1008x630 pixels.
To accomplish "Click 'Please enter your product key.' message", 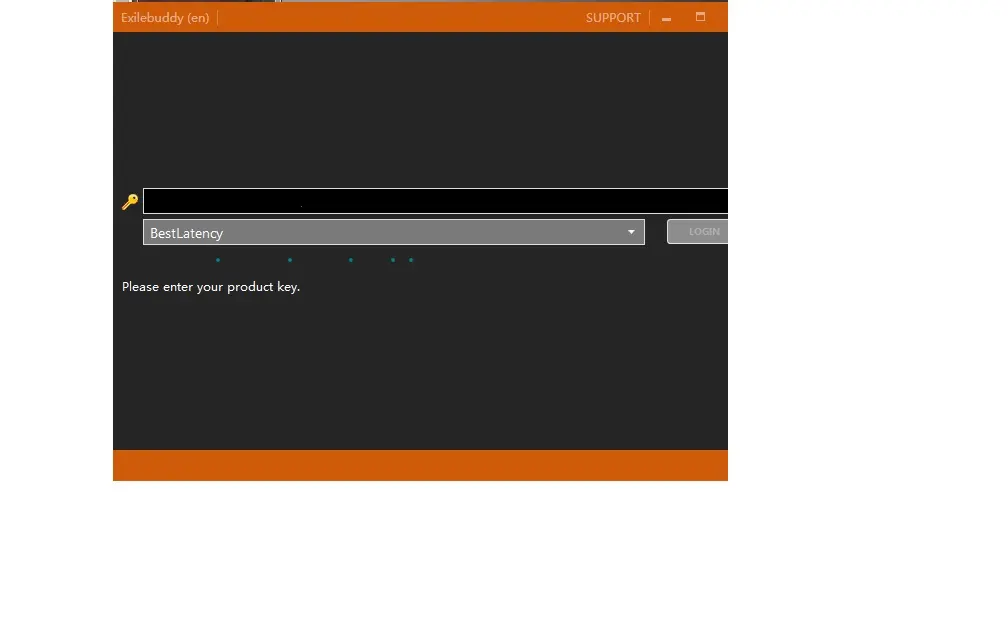I will tap(211, 287).
